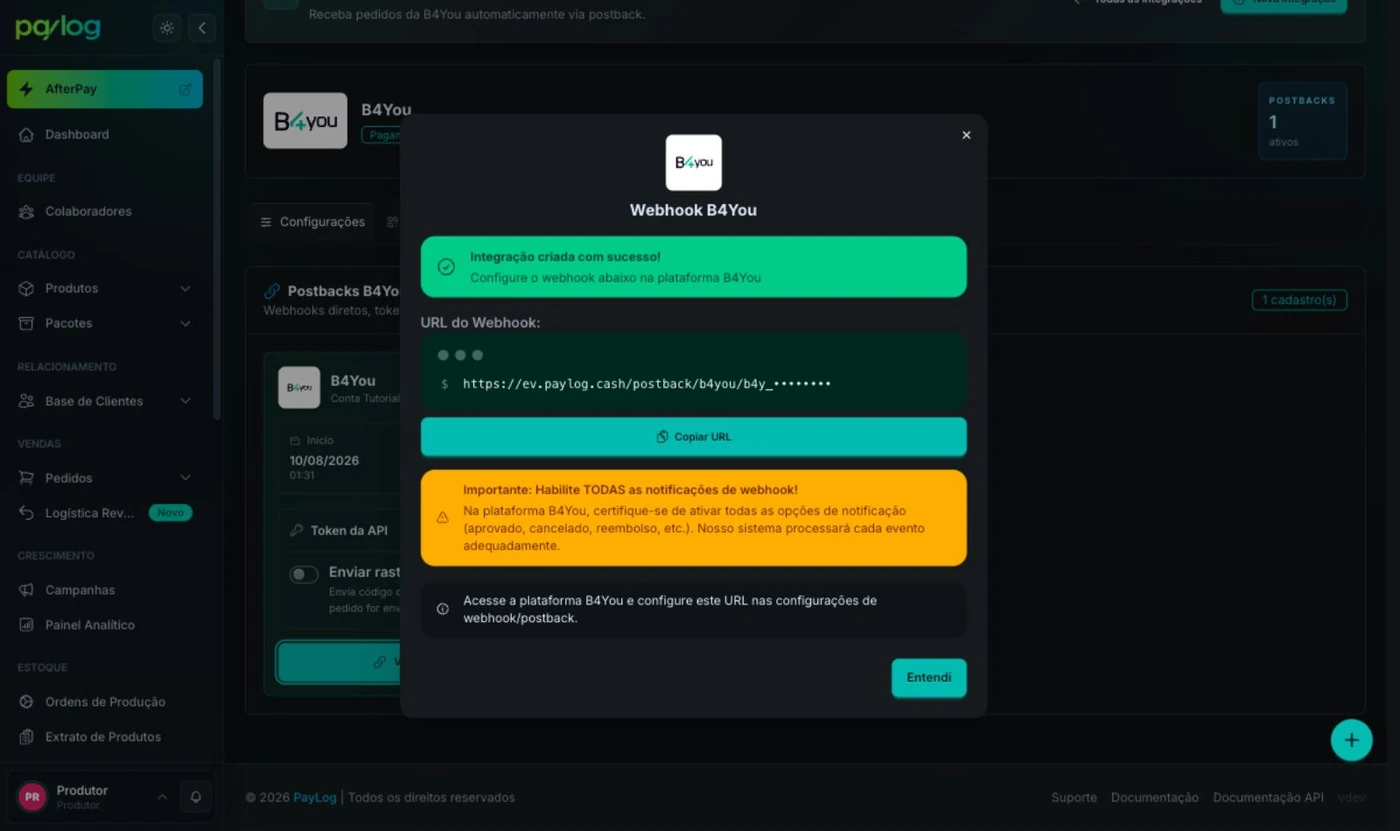Click the 1 cadastro(s) badge

pyautogui.click(x=1299, y=300)
